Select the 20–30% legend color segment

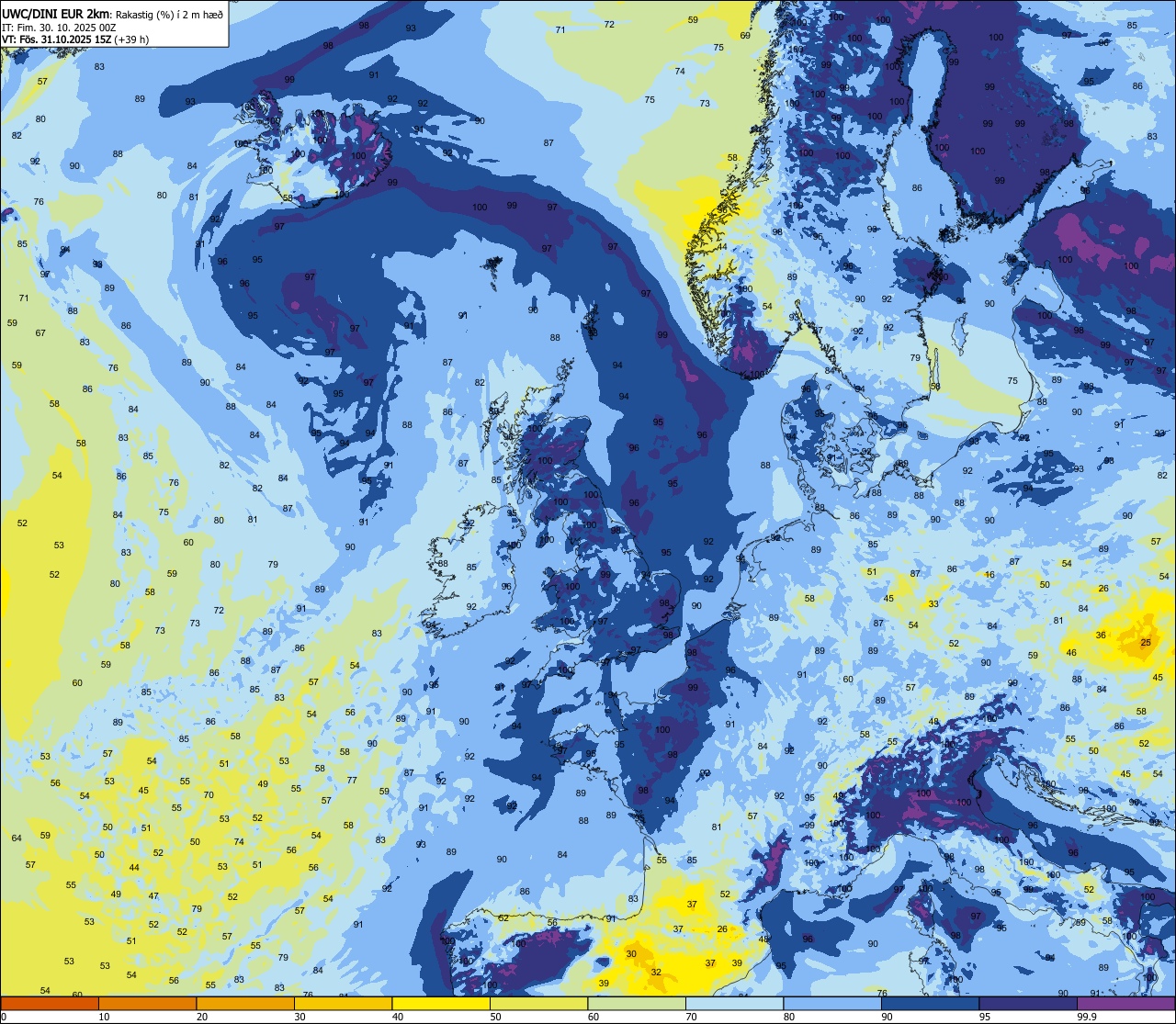click(245, 1003)
